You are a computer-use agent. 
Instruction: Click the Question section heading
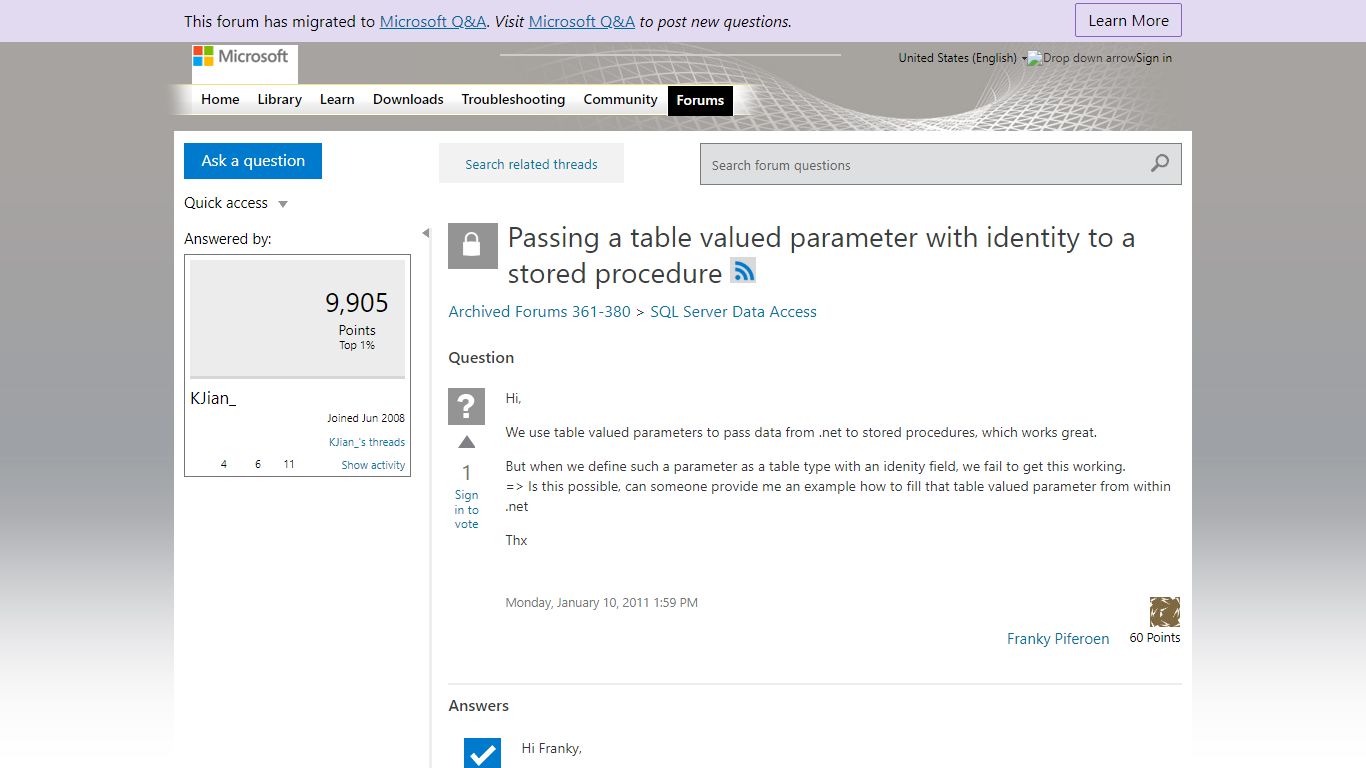[x=481, y=358]
